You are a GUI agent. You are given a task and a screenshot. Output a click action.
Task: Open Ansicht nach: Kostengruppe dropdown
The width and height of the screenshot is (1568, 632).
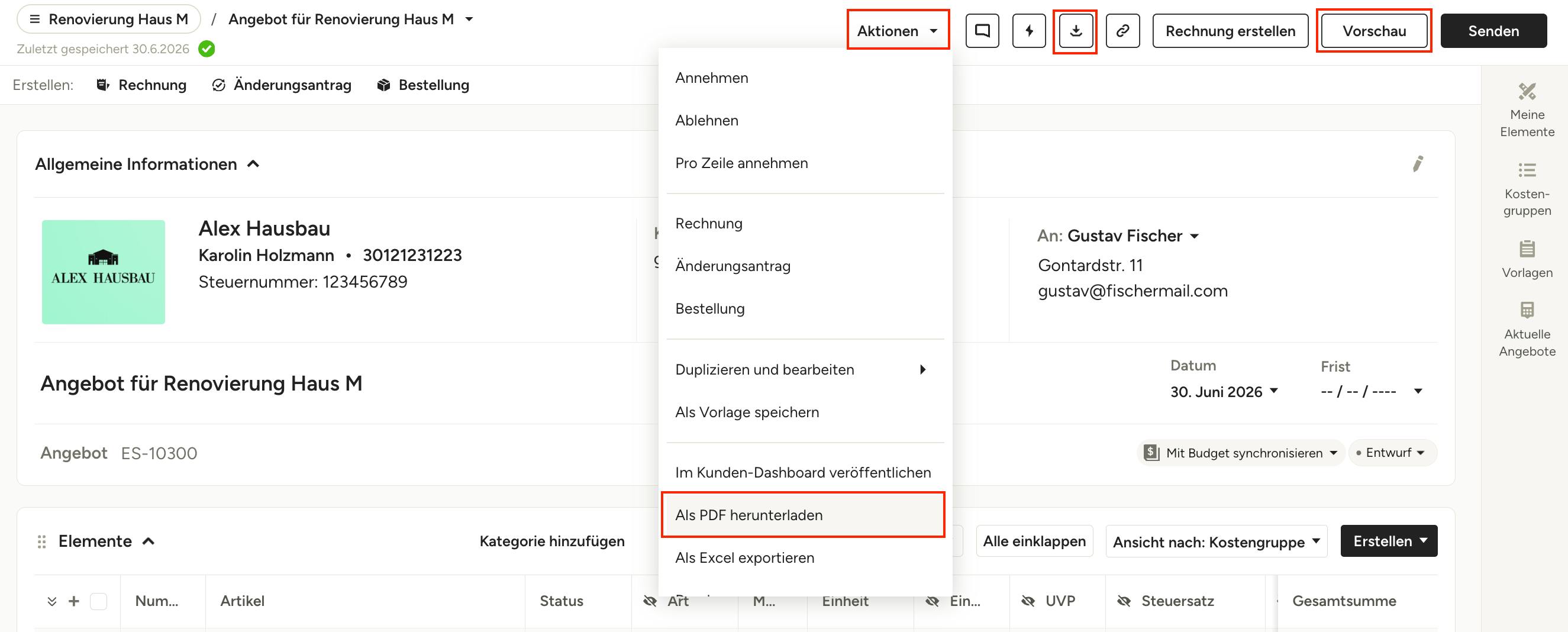click(1216, 541)
